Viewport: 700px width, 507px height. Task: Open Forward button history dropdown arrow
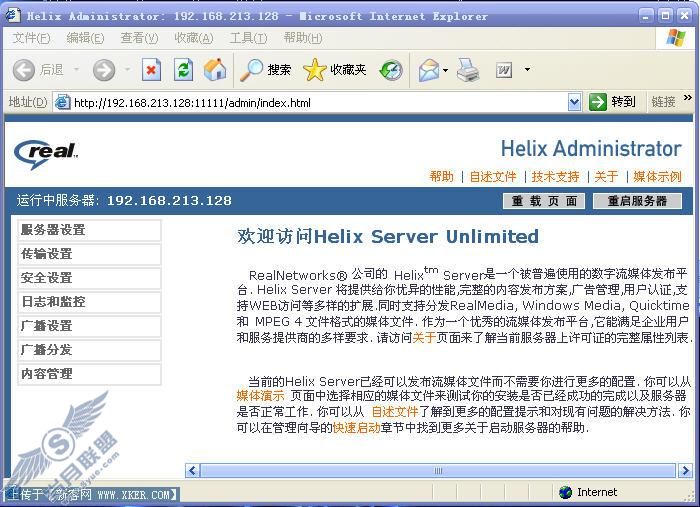[127, 69]
